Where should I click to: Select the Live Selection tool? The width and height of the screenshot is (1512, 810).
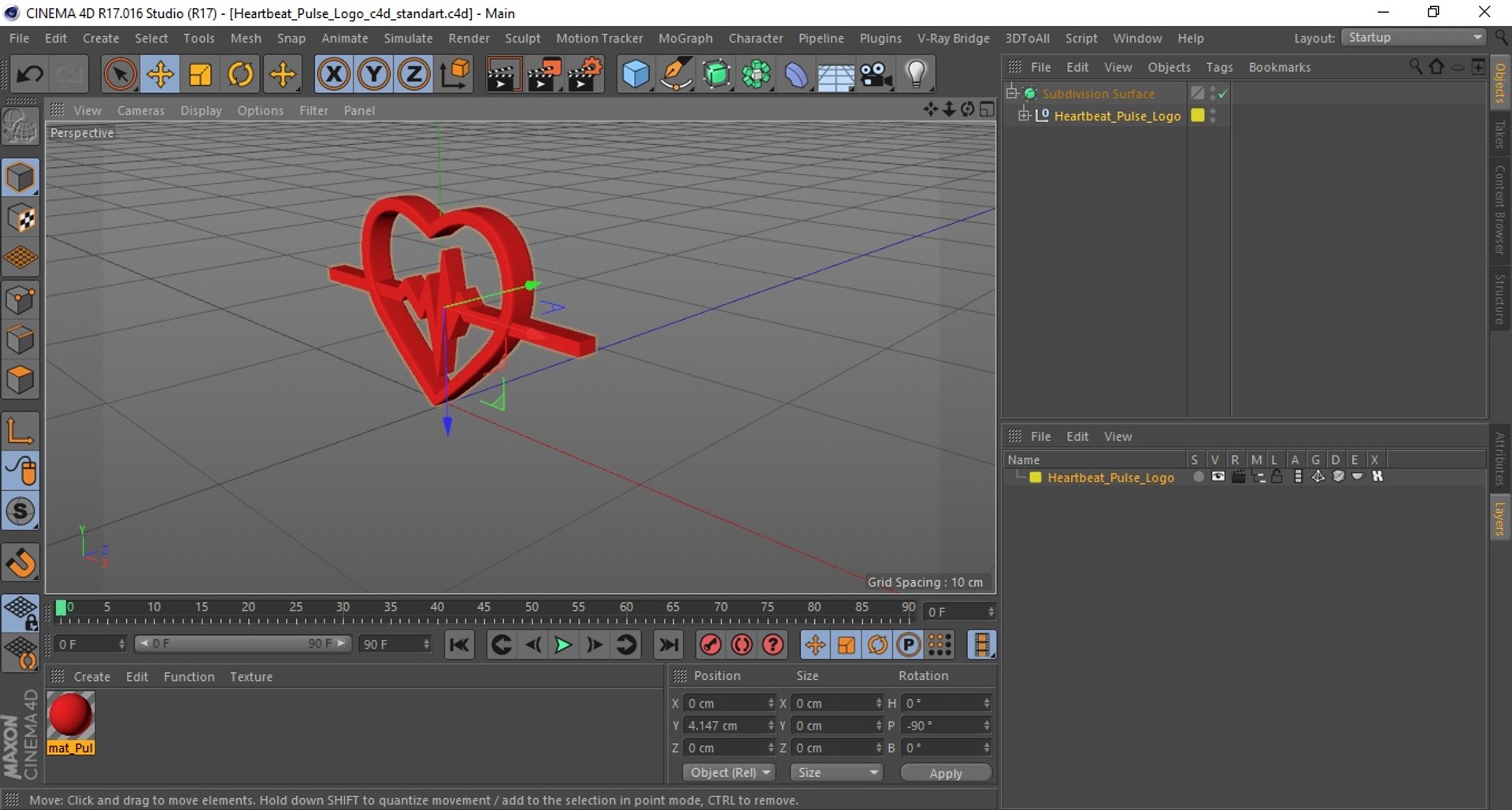tap(120, 75)
